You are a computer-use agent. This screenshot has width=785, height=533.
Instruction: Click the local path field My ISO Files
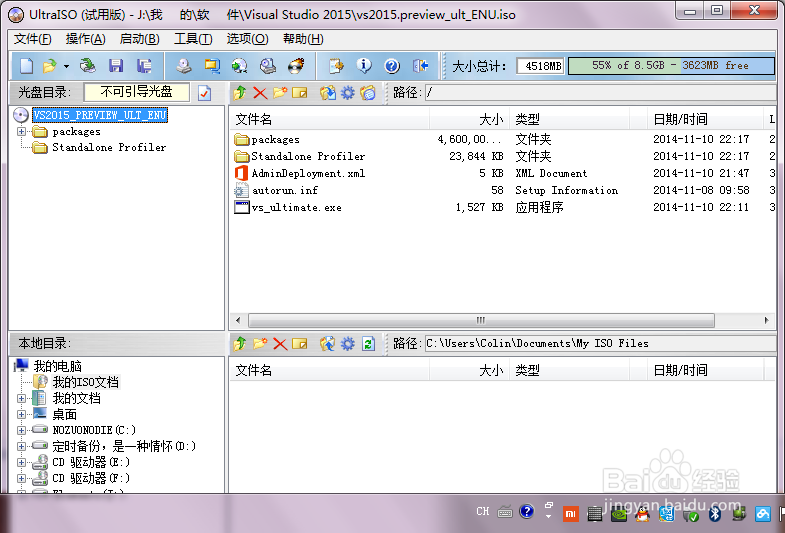pyautogui.click(x=600, y=344)
